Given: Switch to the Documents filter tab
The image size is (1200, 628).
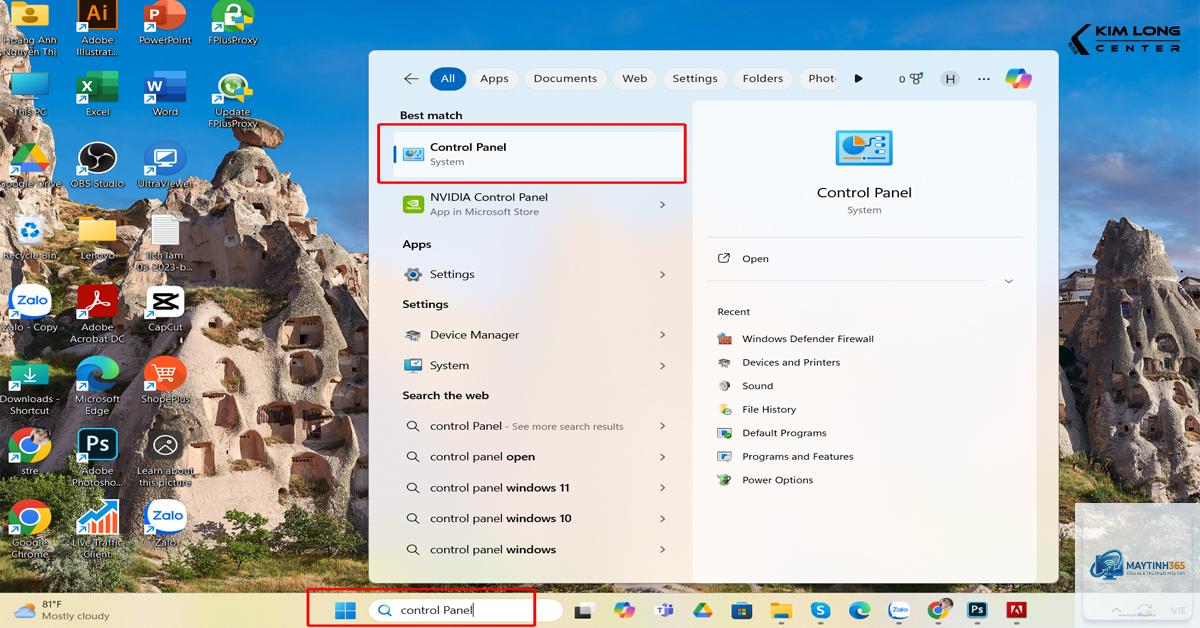Looking at the screenshot, I should pos(565,79).
